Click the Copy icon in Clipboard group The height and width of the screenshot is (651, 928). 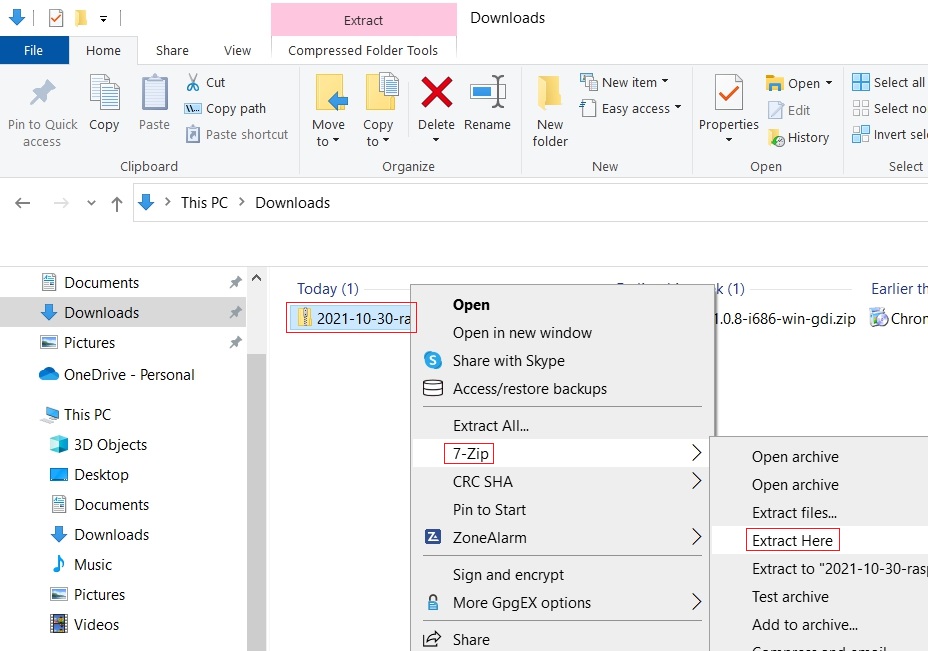(104, 94)
